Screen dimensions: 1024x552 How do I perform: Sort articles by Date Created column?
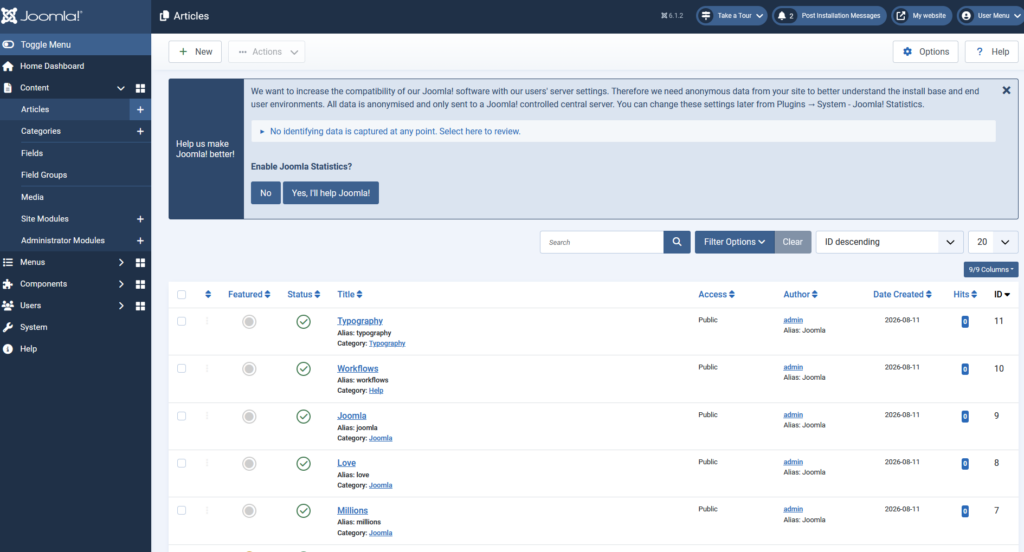click(903, 295)
